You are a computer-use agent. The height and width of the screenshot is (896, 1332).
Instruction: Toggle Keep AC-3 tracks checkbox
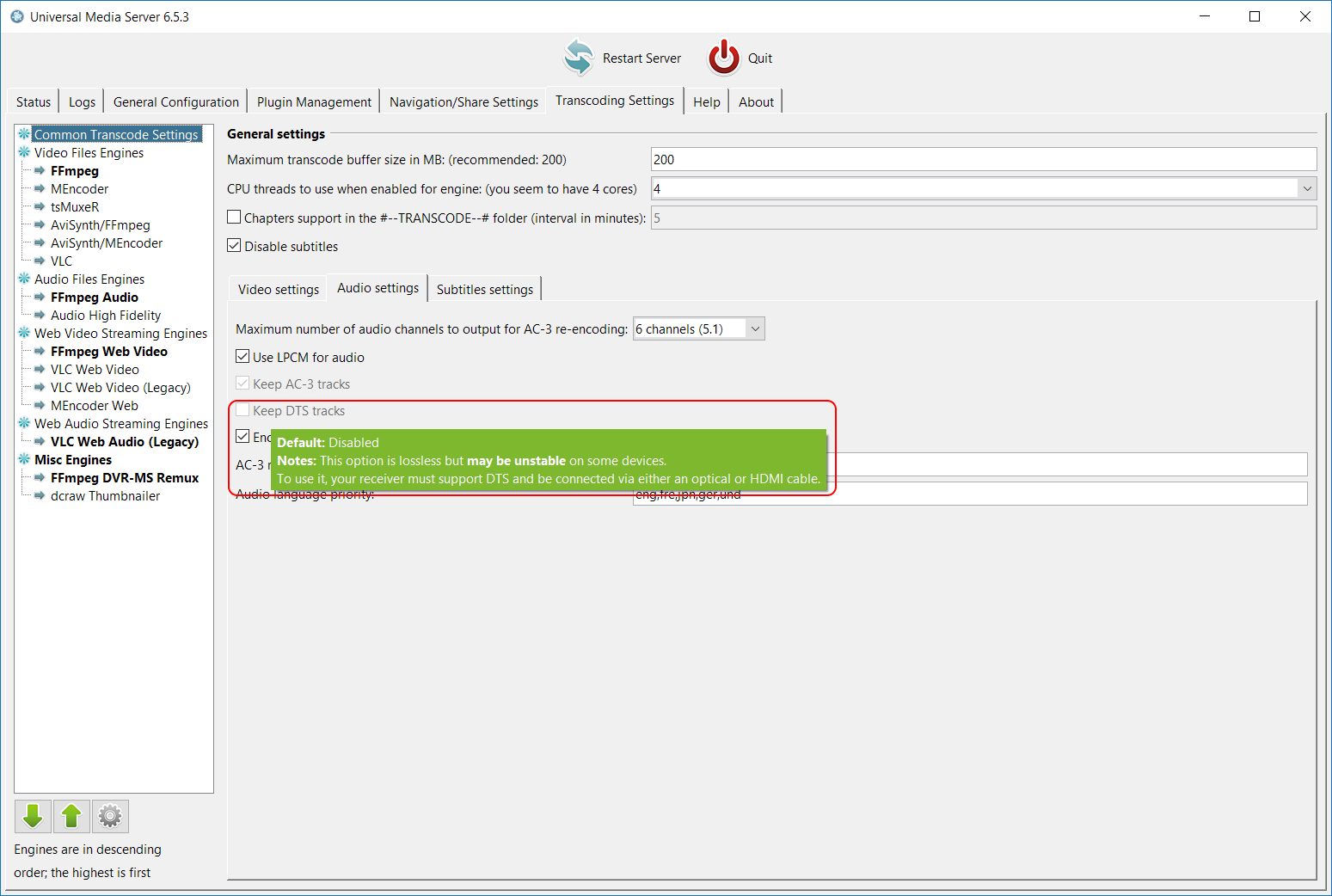[242, 384]
